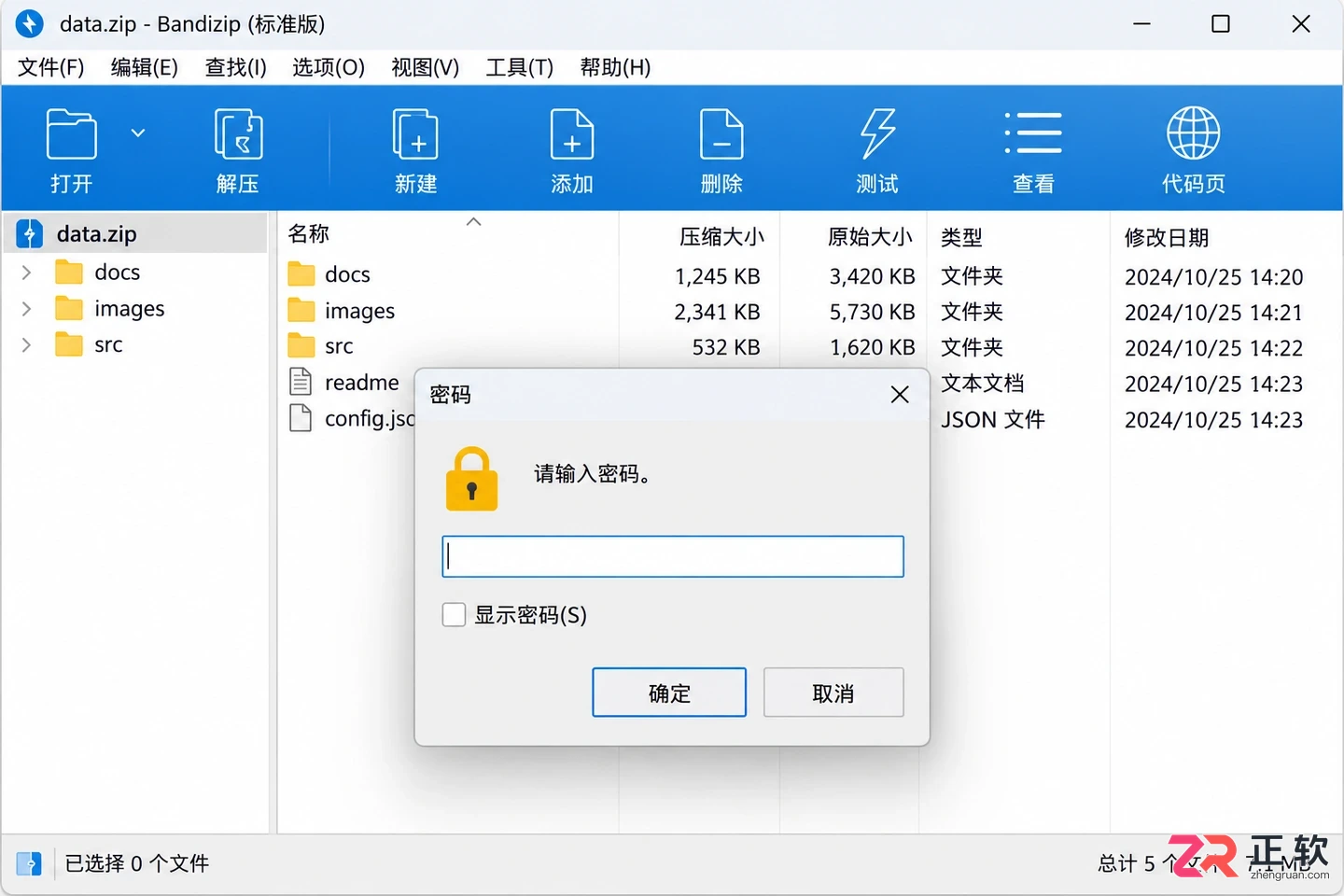Open the dropdown arrow beside Open (打开)
1344x896 pixels.
pyautogui.click(x=138, y=133)
